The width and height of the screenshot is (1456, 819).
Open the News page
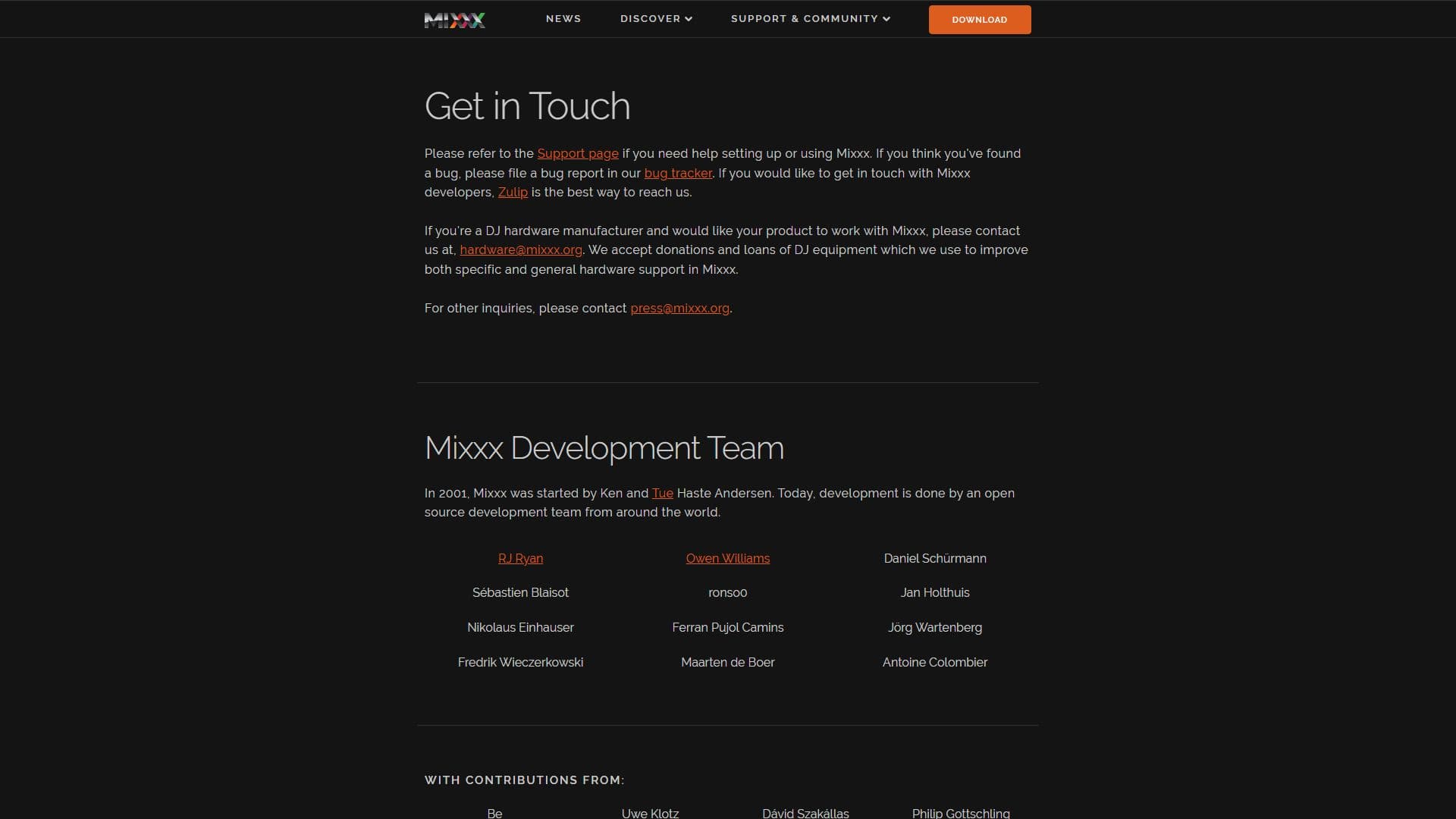(563, 19)
